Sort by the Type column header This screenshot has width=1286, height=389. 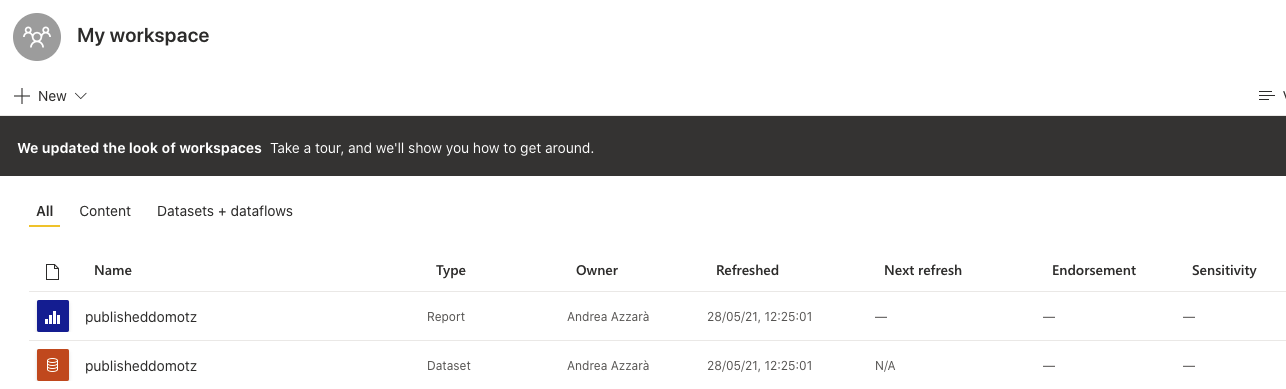pos(451,270)
